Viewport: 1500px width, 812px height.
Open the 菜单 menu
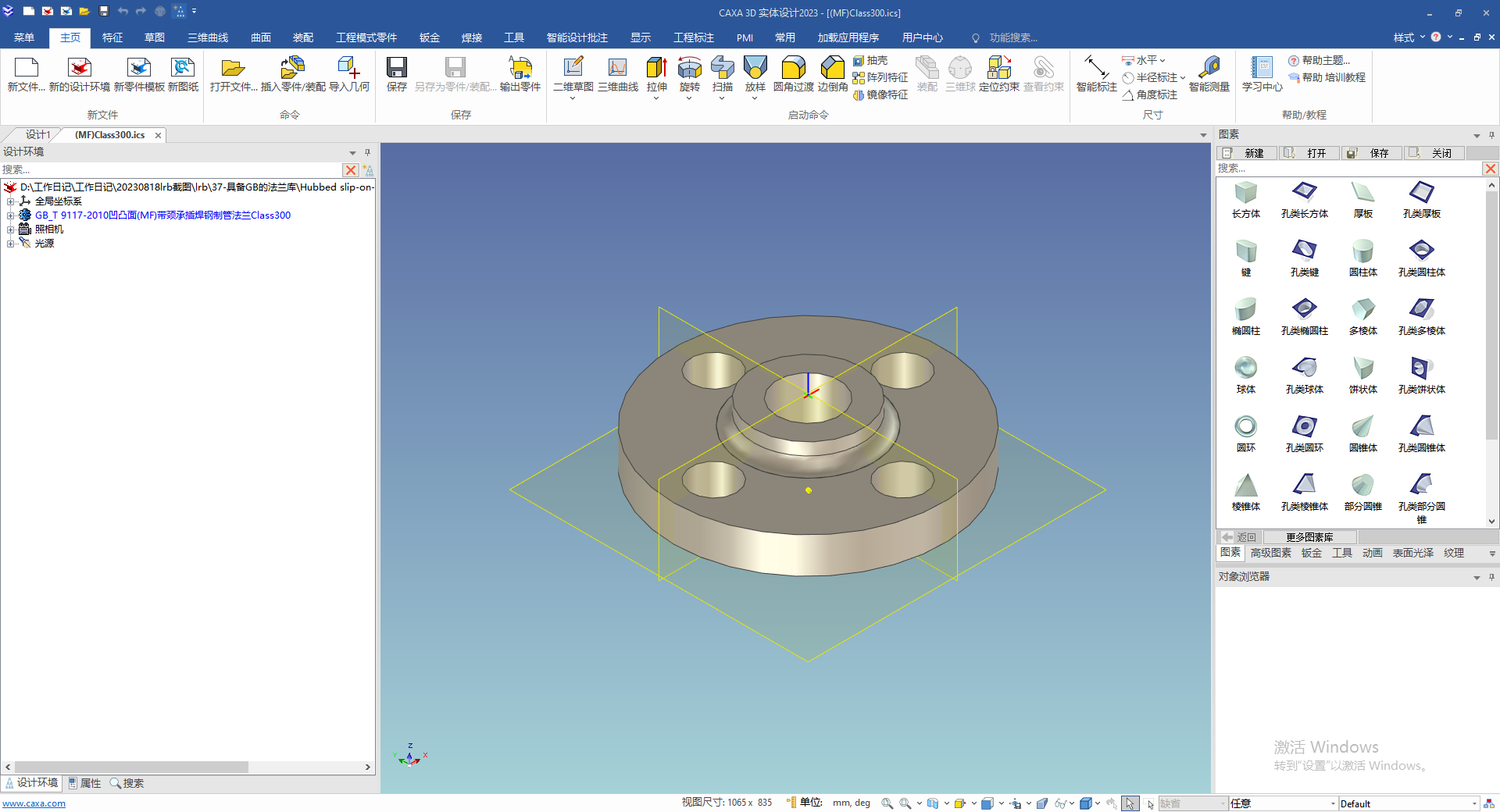click(24, 37)
